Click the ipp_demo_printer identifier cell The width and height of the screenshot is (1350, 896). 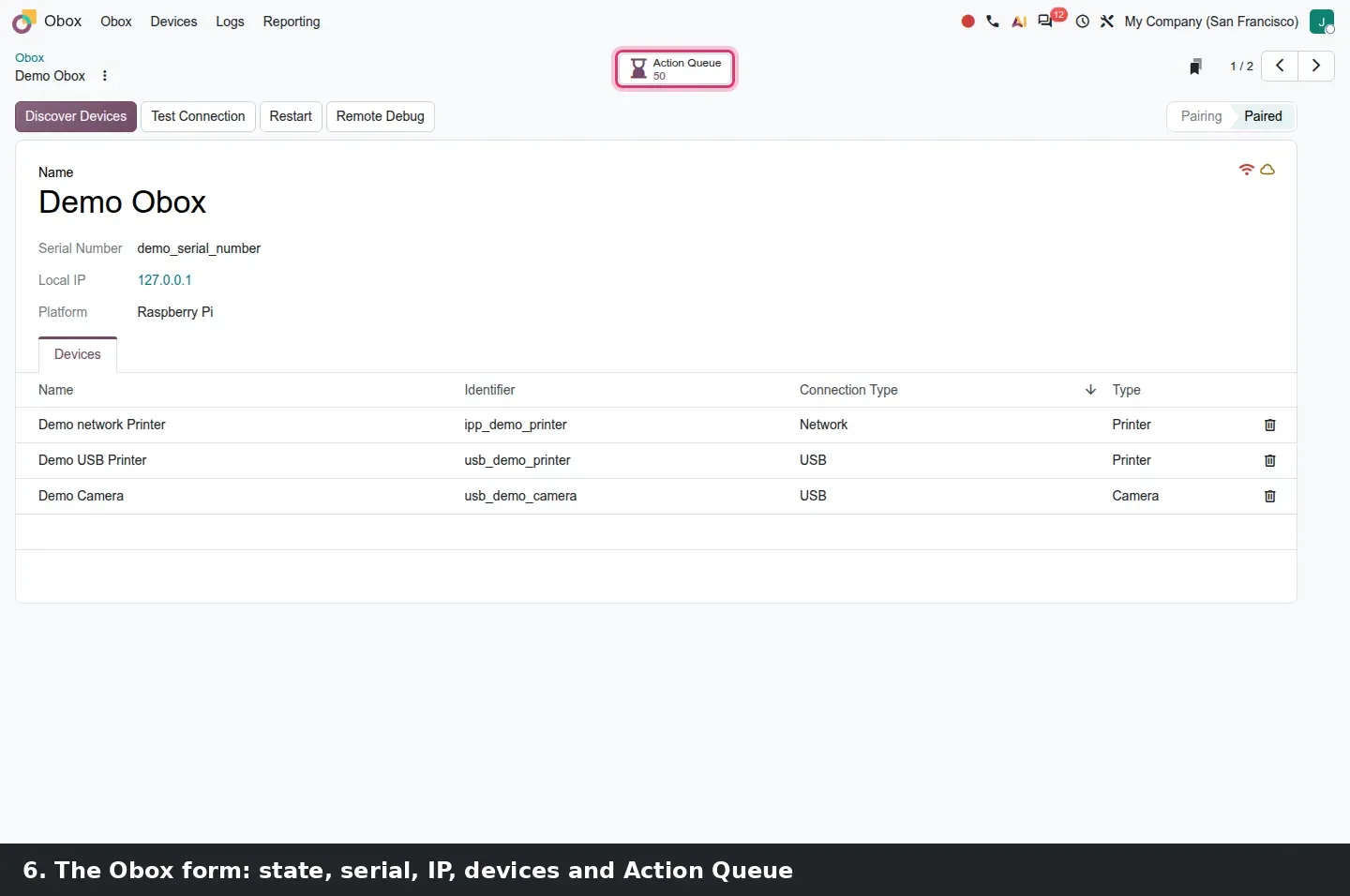516,426
